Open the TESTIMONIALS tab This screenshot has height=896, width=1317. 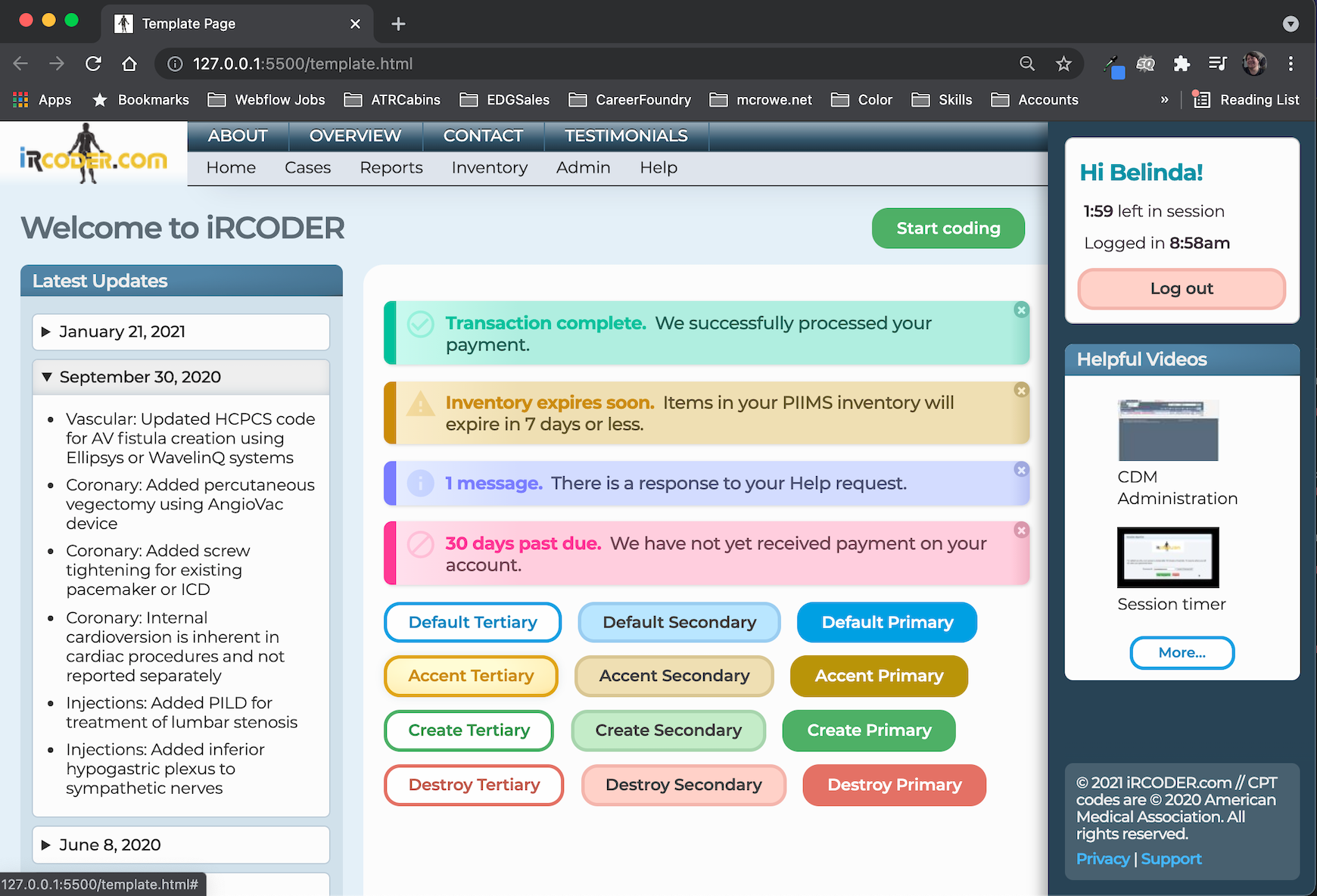tap(626, 136)
